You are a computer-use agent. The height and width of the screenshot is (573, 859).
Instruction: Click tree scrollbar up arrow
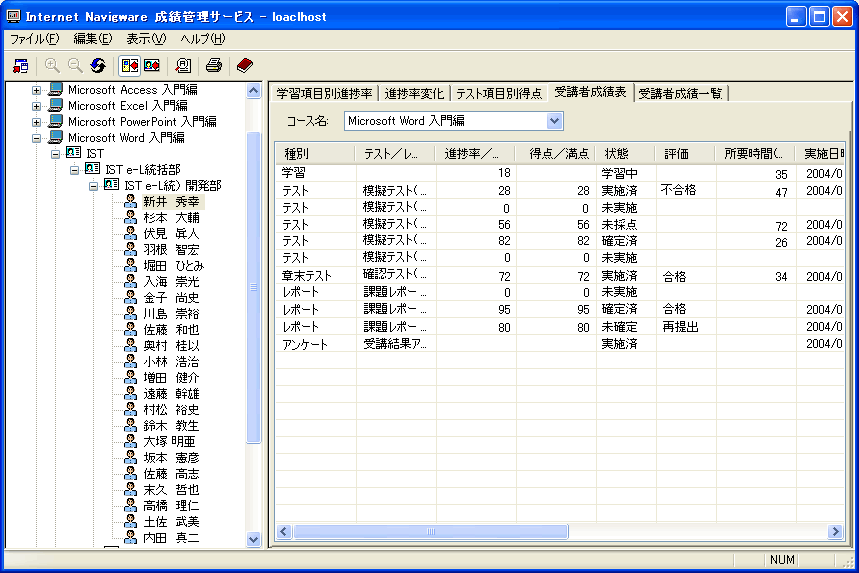pos(254,90)
